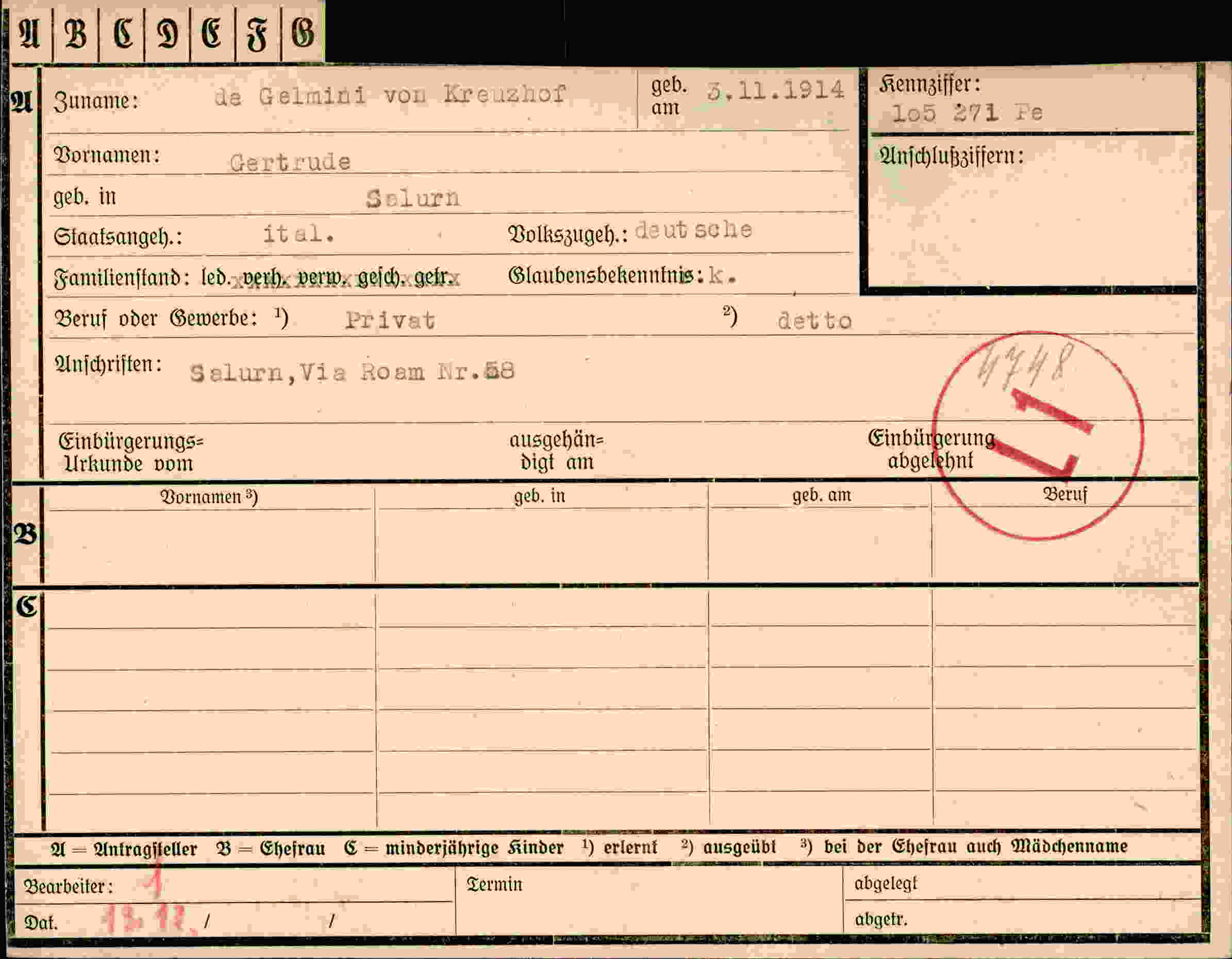Click surname 'de Gelmini von Kreuzhof'
This screenshot has width=1232, height=959.
pos(389,95)
